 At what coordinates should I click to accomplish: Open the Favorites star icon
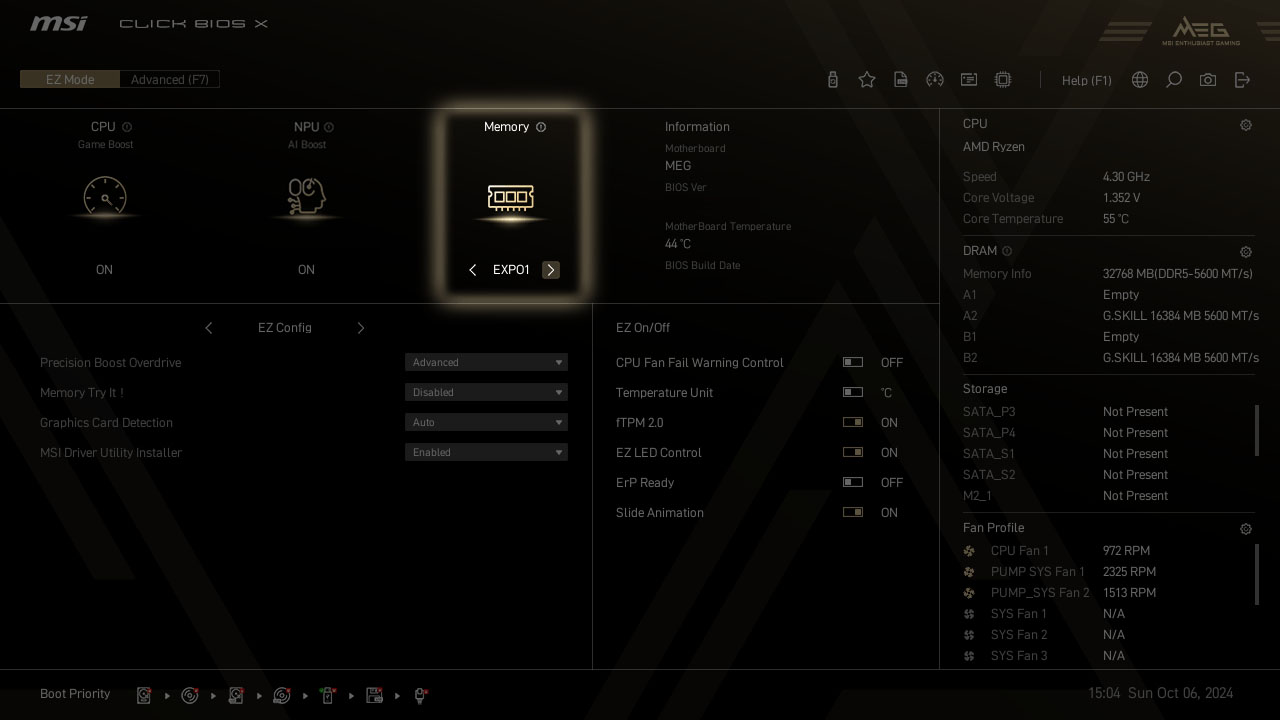(x=867, y=80)
